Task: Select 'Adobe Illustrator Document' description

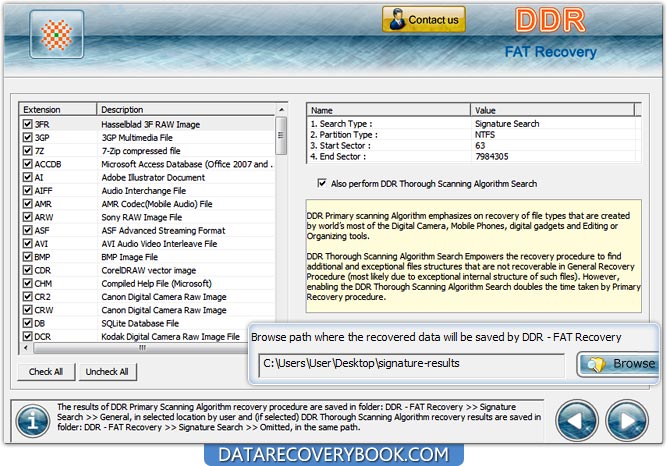Action: point(153,177)
